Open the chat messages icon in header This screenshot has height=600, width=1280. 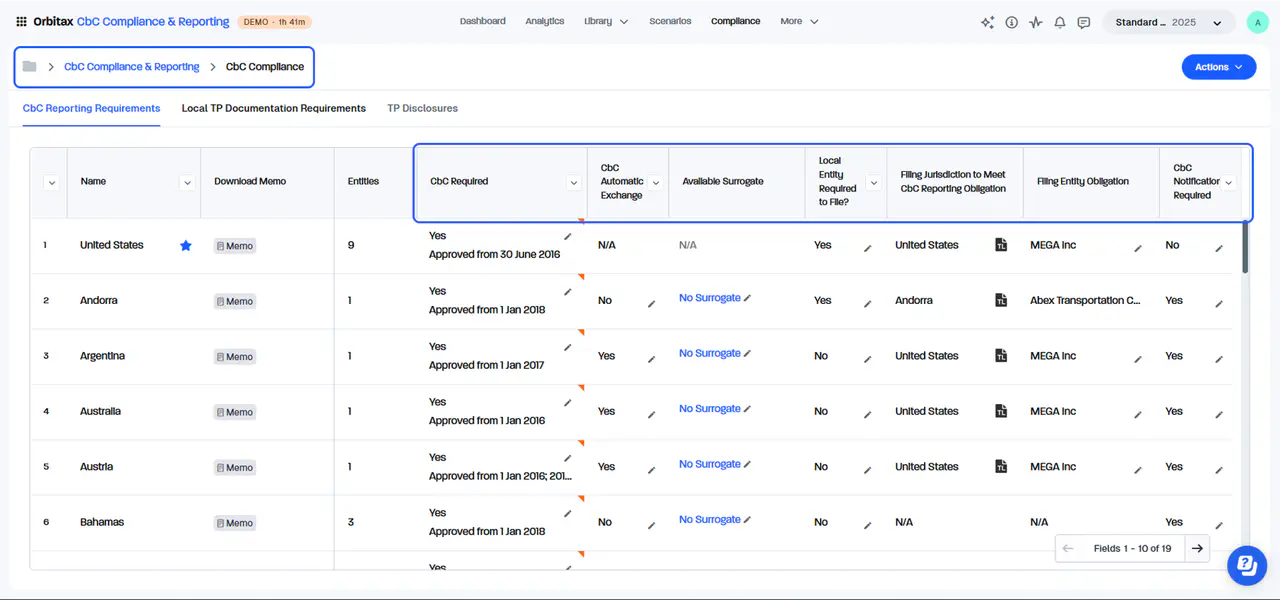[1083, 22]
